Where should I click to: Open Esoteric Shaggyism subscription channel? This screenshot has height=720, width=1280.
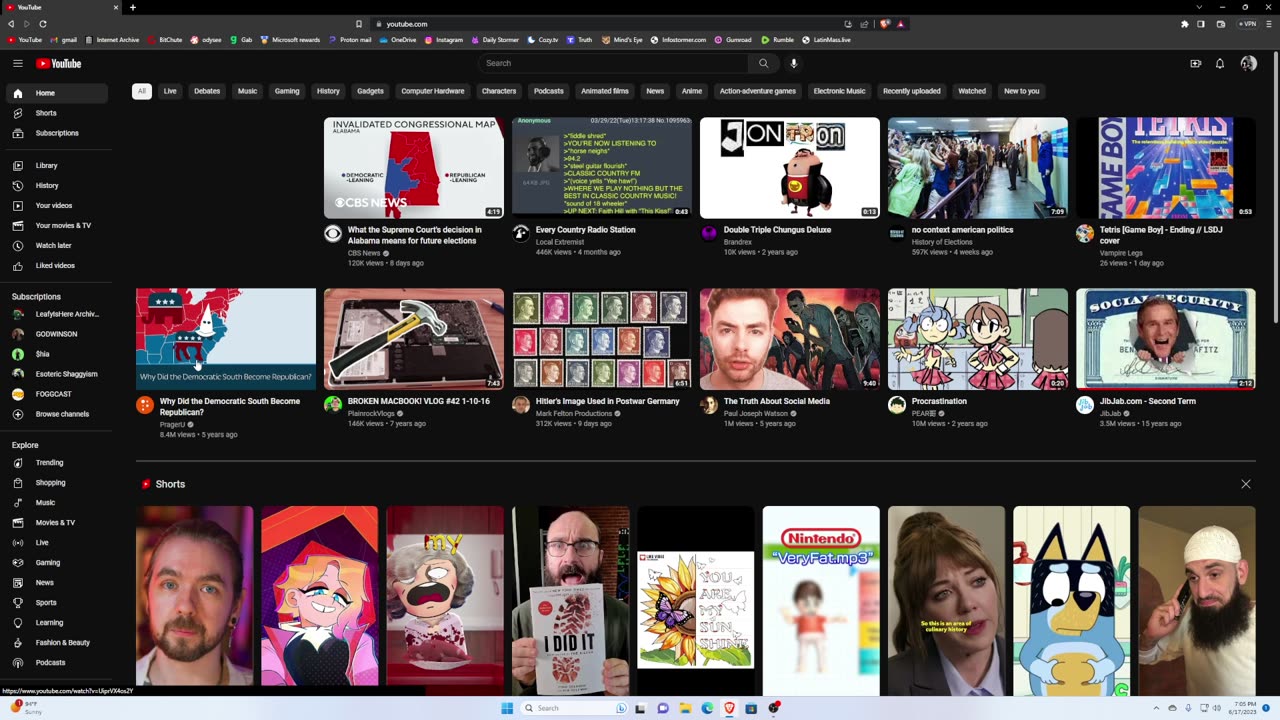(56, 374)
